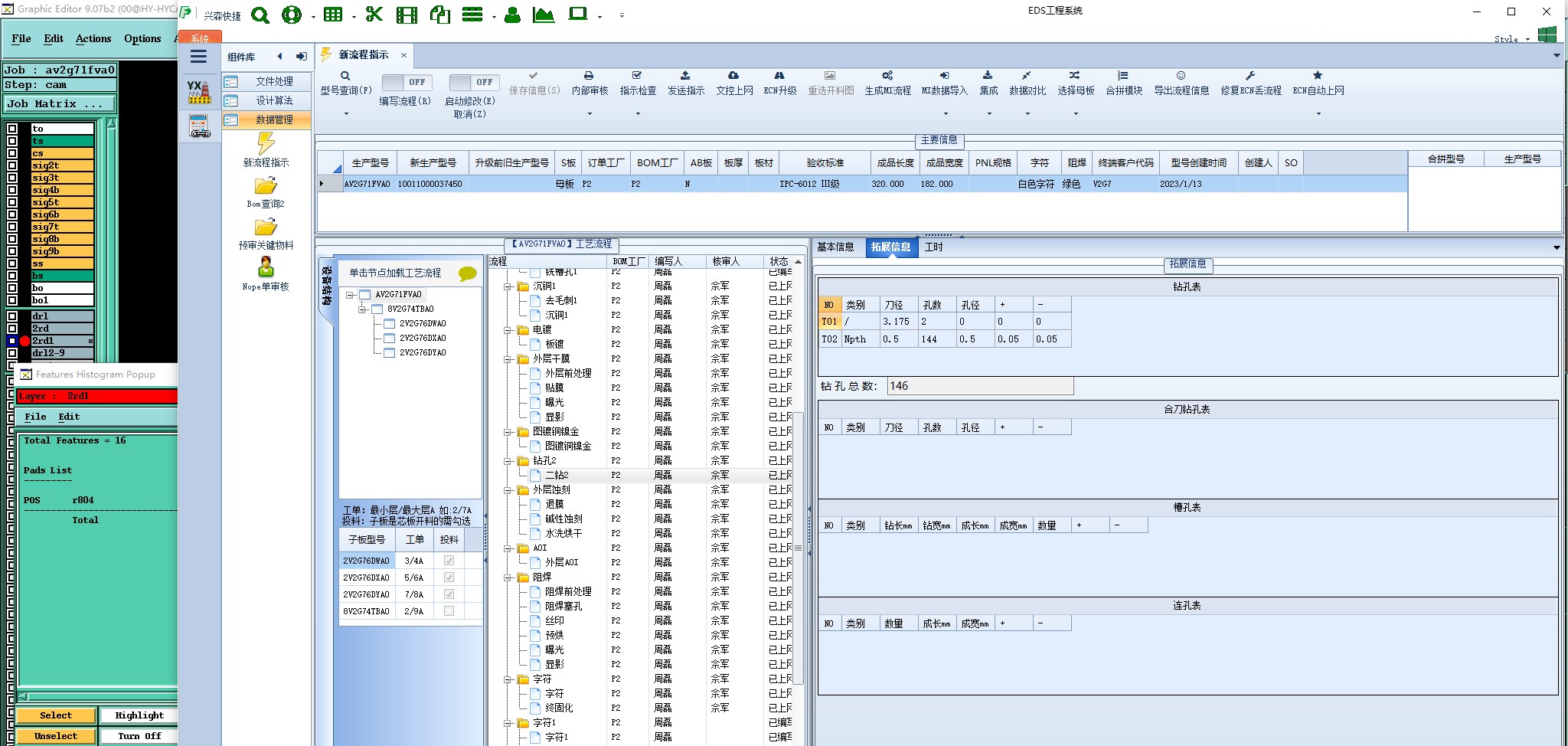The image size is (1568, 746).
Task: Expand the ECN自动上网 dropdown arrow
Action: click(1318, 114)
